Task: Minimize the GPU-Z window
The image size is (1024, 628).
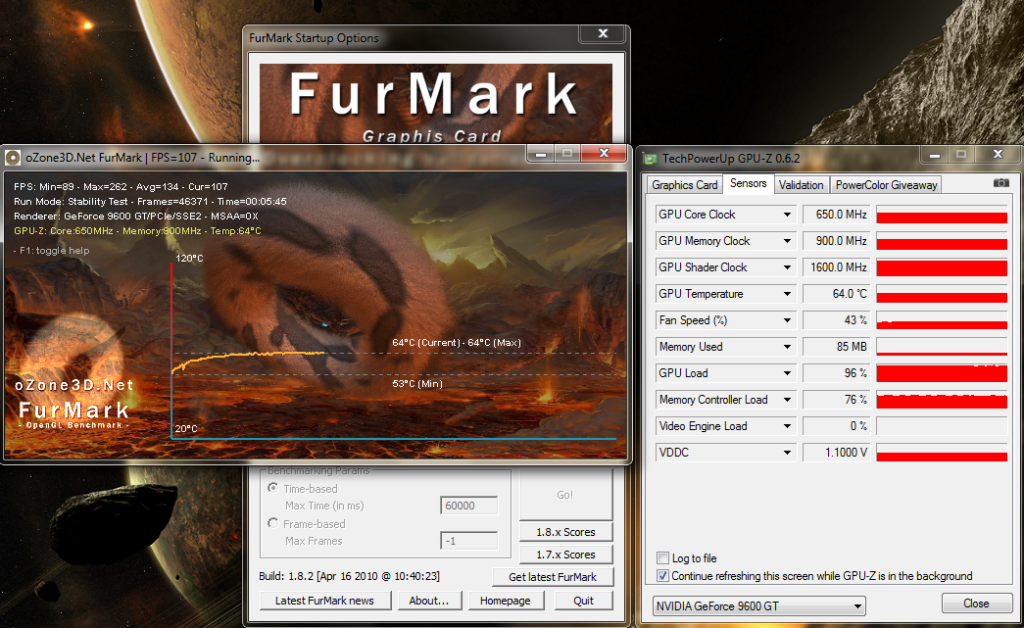Action: 935,155
